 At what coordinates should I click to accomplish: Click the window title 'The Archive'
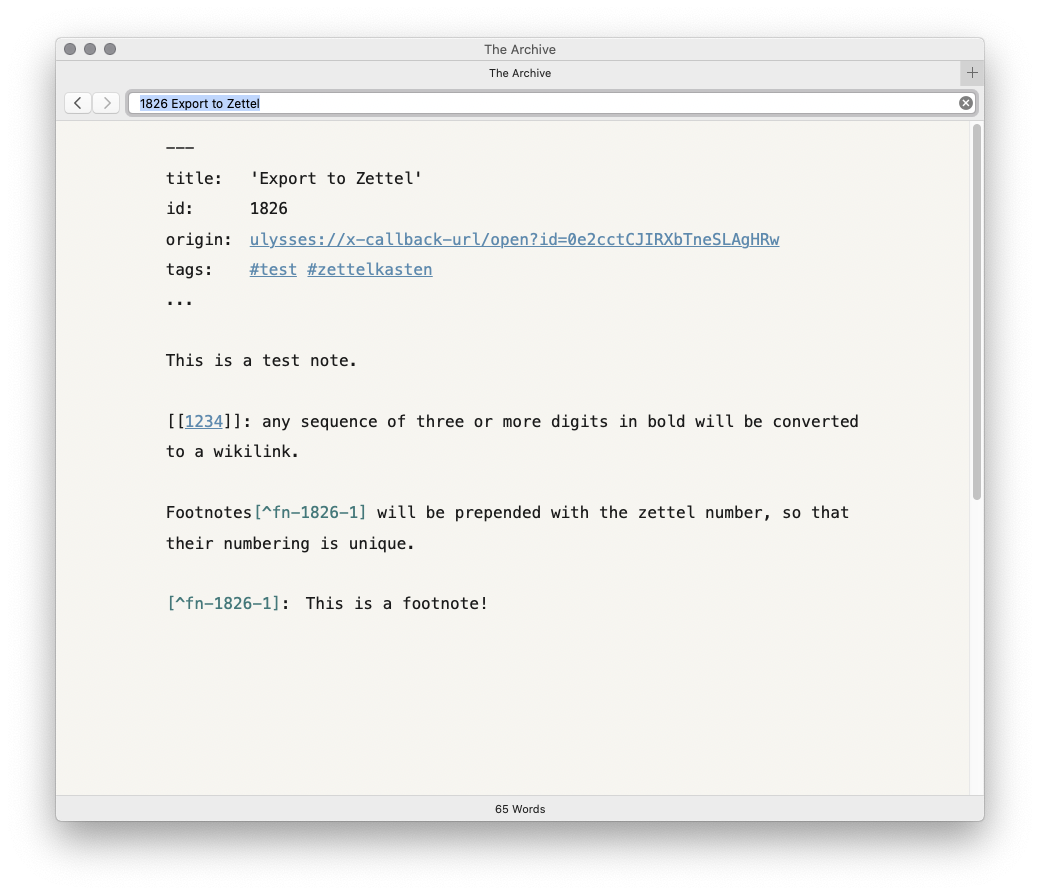point(520,49)
